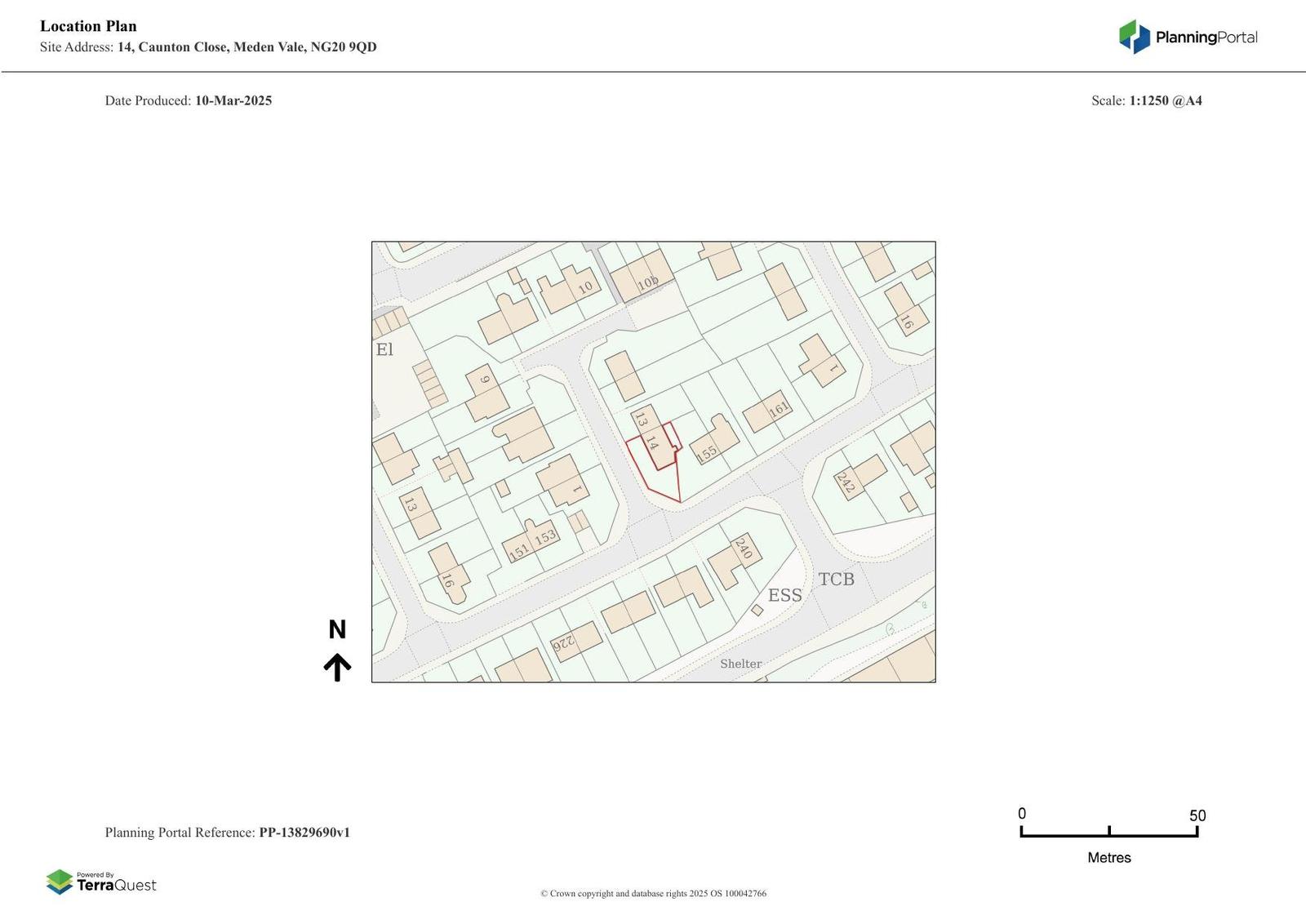Click the scale bar 50 marker
The height and width of the screenshot is (924, 1306).
pos(1197,815)
